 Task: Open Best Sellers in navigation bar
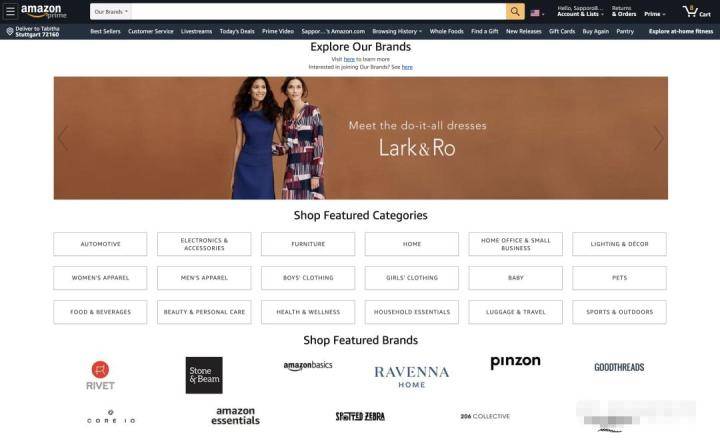(x=105, y=31)
